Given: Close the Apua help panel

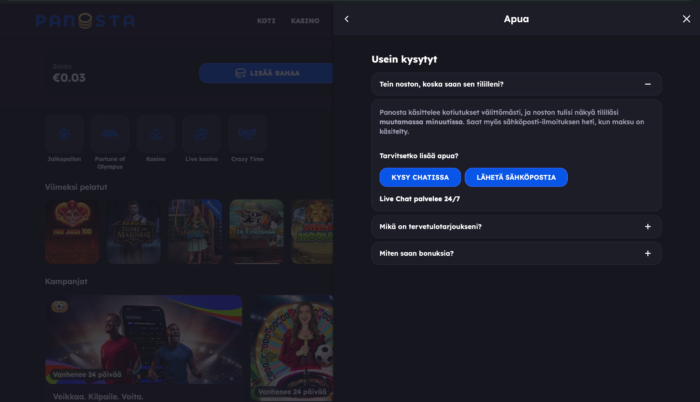Looking at the screenshot, I should pyautogui.click(x=686, y=19).
